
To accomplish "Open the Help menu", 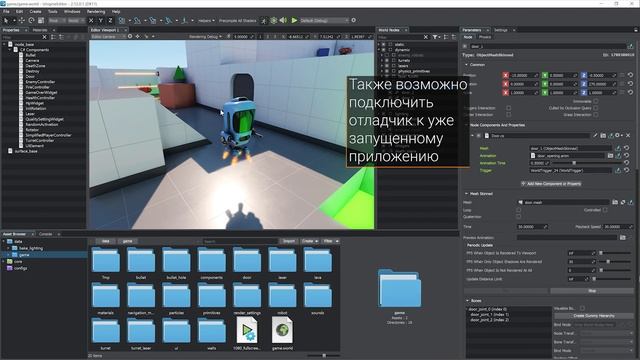I will (116, 11).
